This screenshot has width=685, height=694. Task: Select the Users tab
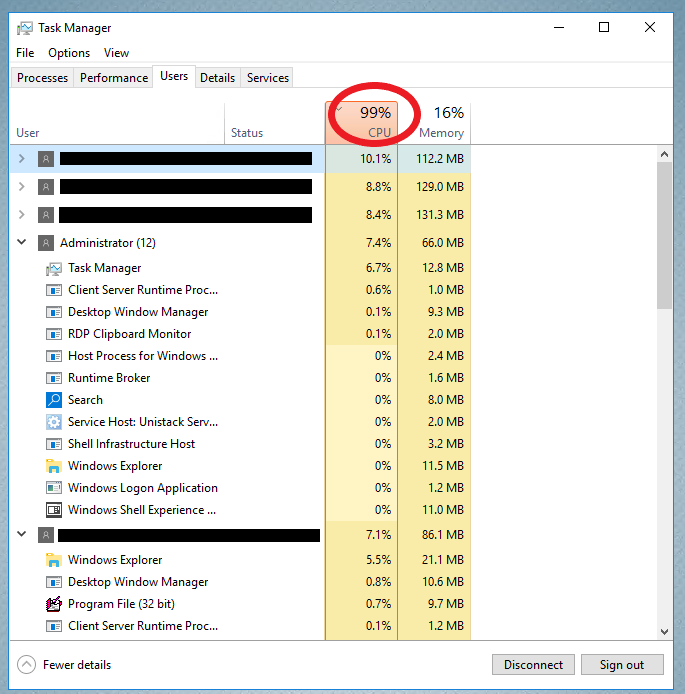pos(174,76)
